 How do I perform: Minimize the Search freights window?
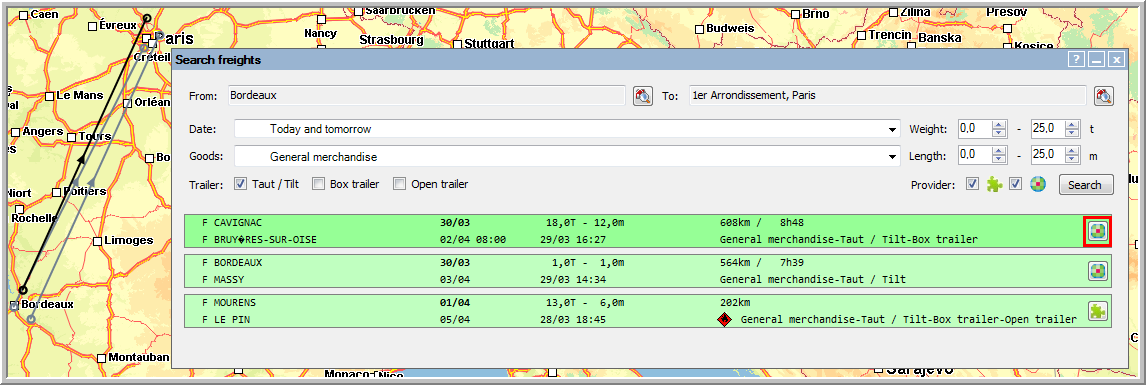(1096, 60)
